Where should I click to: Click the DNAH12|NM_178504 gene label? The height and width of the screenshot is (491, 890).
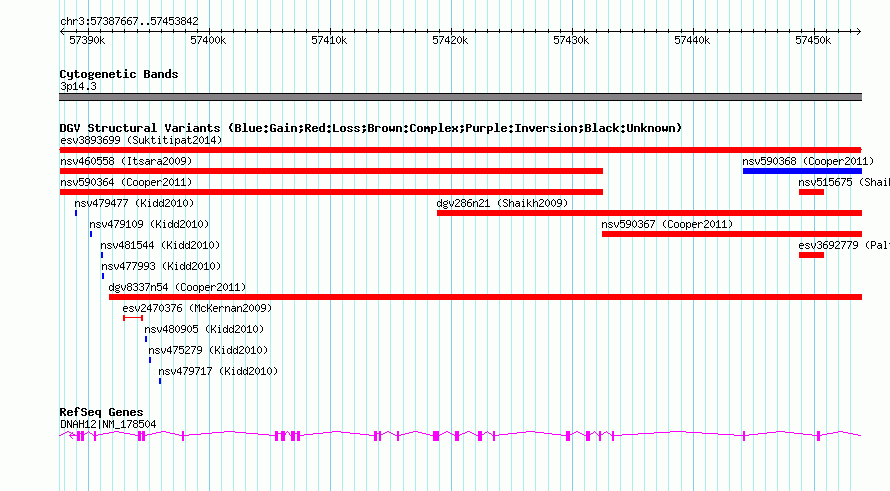pyautogui.click(x=108, y=424)
